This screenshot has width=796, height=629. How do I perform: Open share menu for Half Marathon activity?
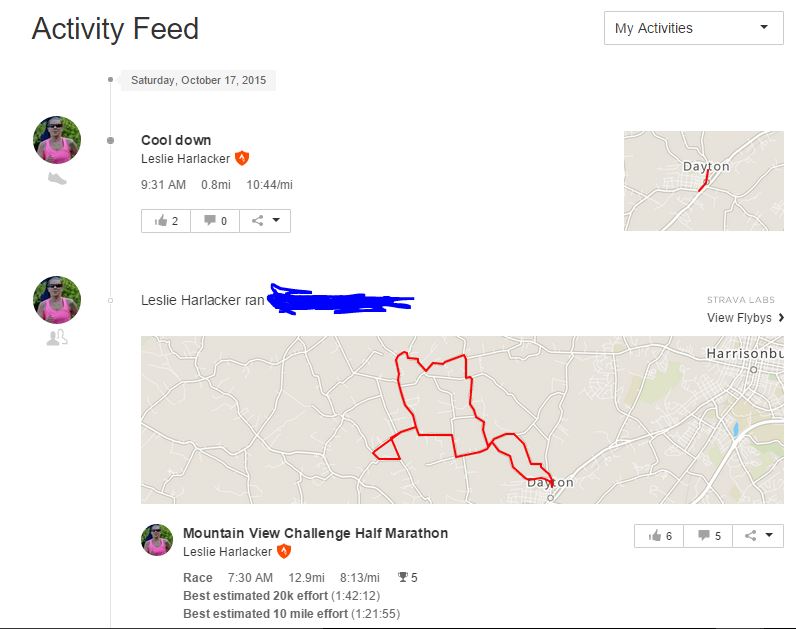pyautogui.click(x=758, y=536)
